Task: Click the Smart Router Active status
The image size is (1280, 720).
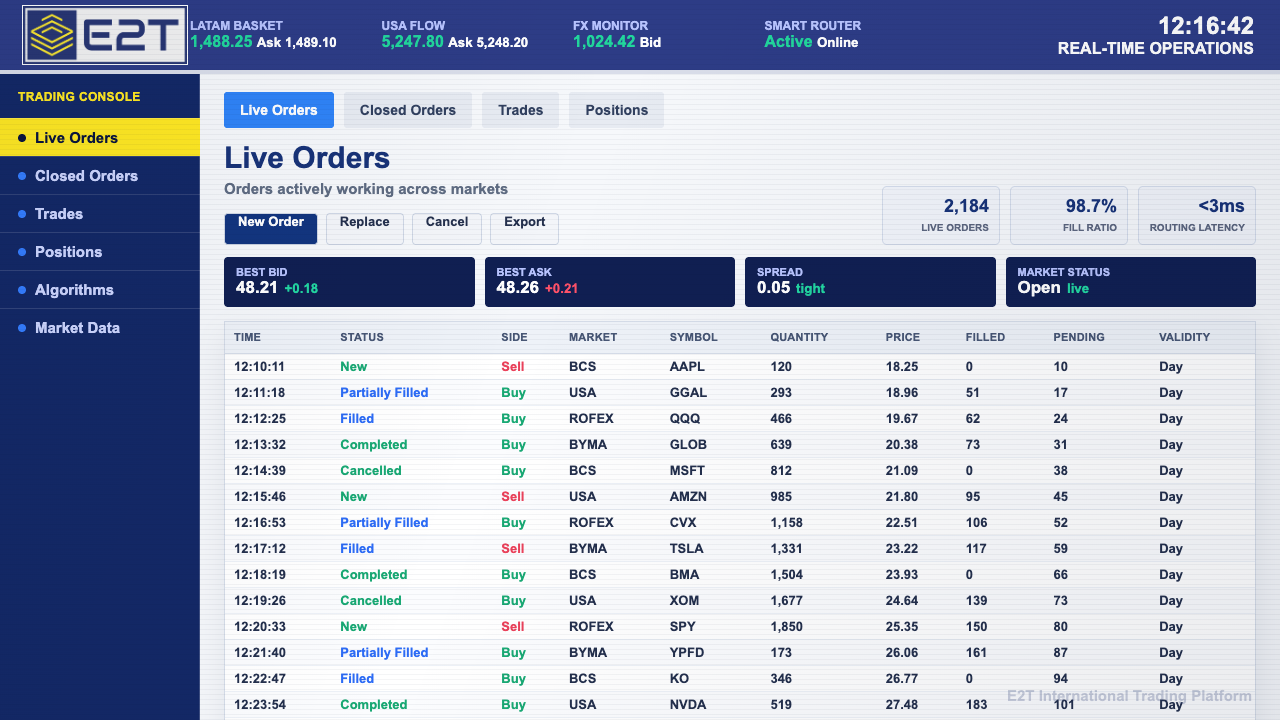Action: pyautogui.click(x=788, y=42)
